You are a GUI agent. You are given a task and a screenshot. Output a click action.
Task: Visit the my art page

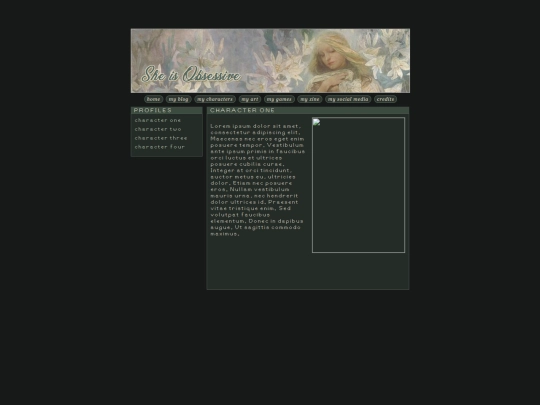(250, 99)
